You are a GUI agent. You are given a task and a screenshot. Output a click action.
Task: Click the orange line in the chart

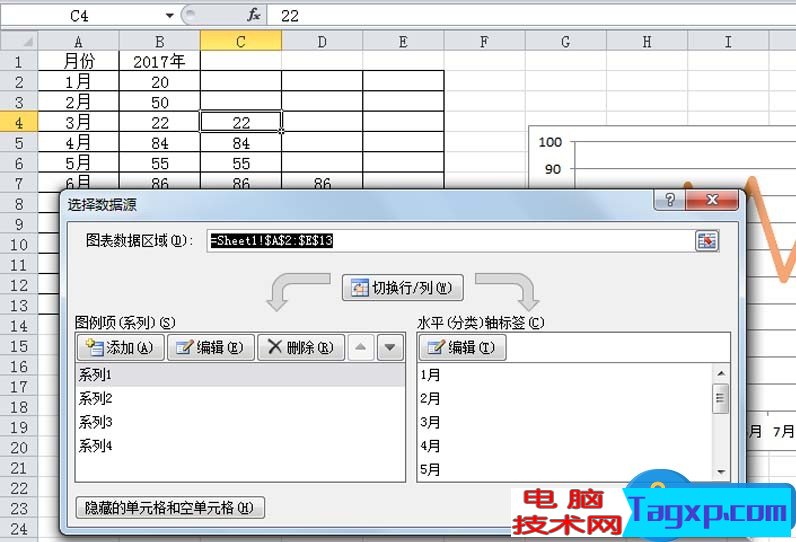[x=769, y=233]
